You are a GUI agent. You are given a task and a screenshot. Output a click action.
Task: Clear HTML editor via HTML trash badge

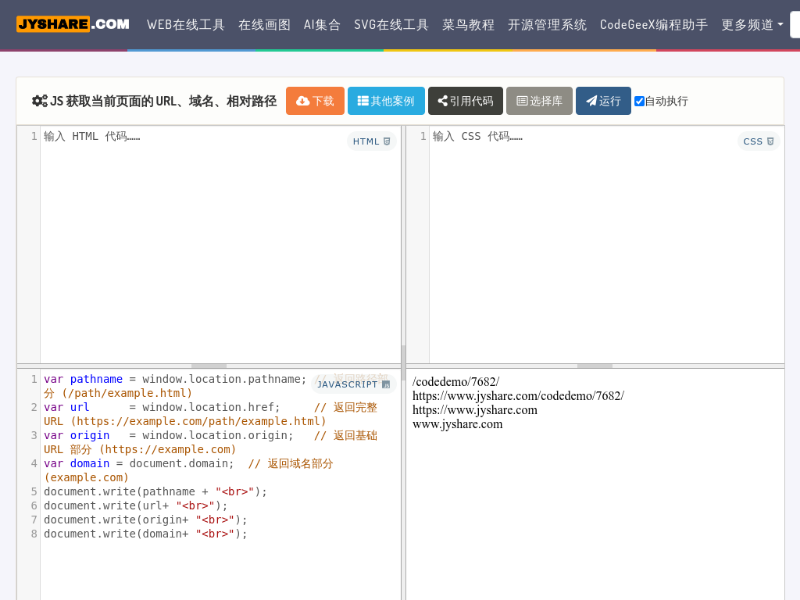[x=372, y=142]
